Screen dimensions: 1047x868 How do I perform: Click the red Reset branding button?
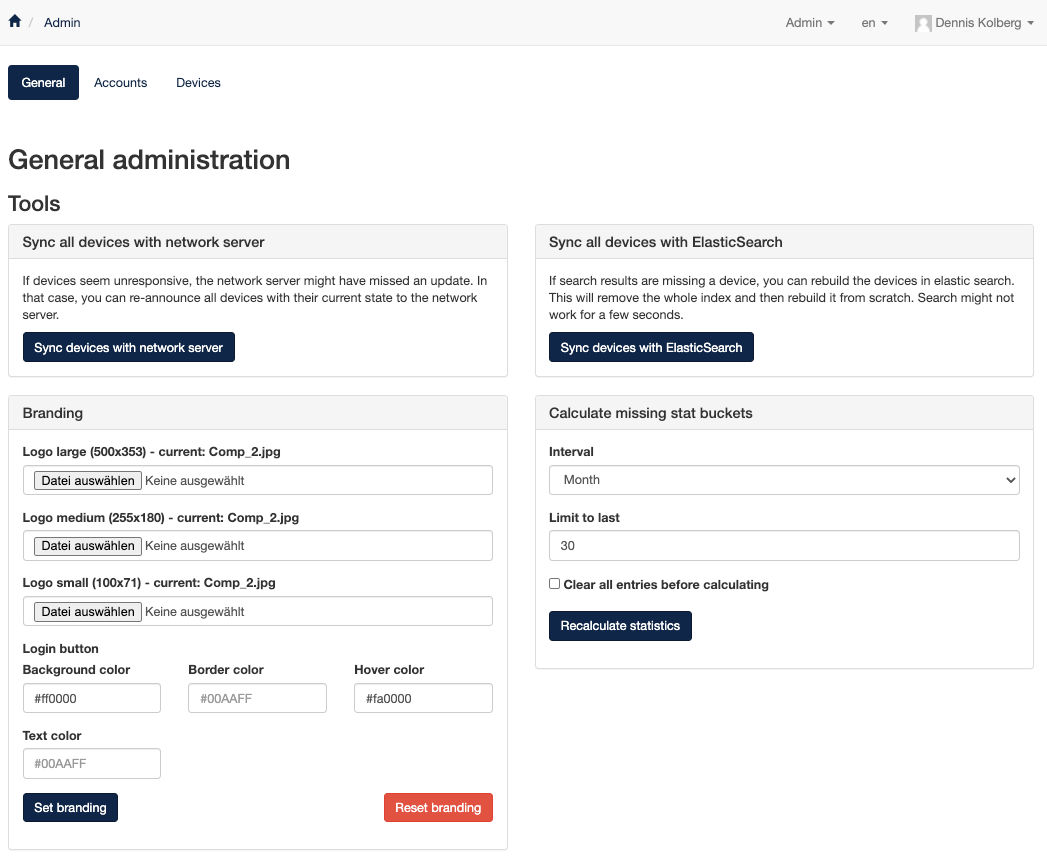[438, 807]
